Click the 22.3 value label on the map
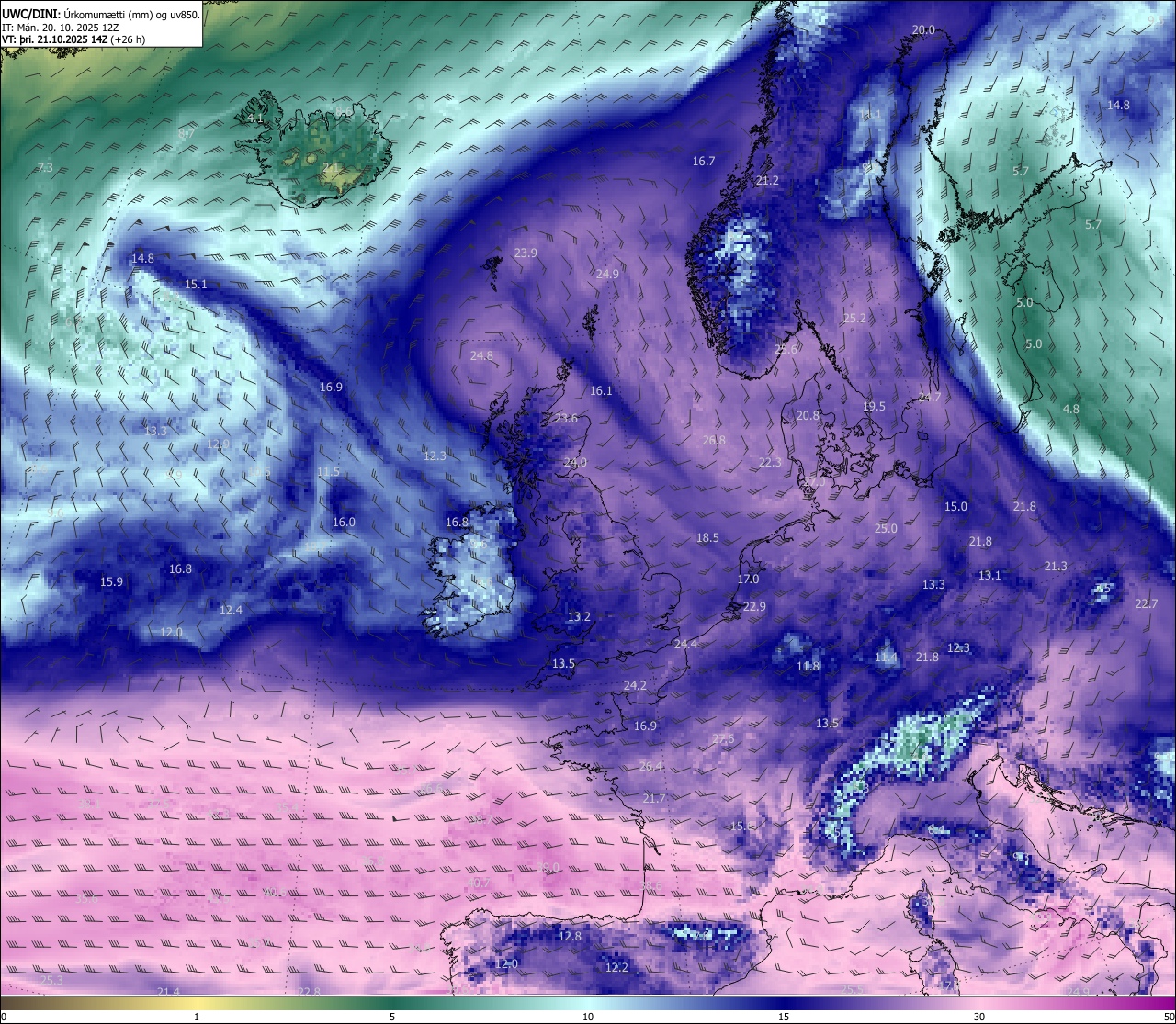1176x1024 pixels. point(770,463)
